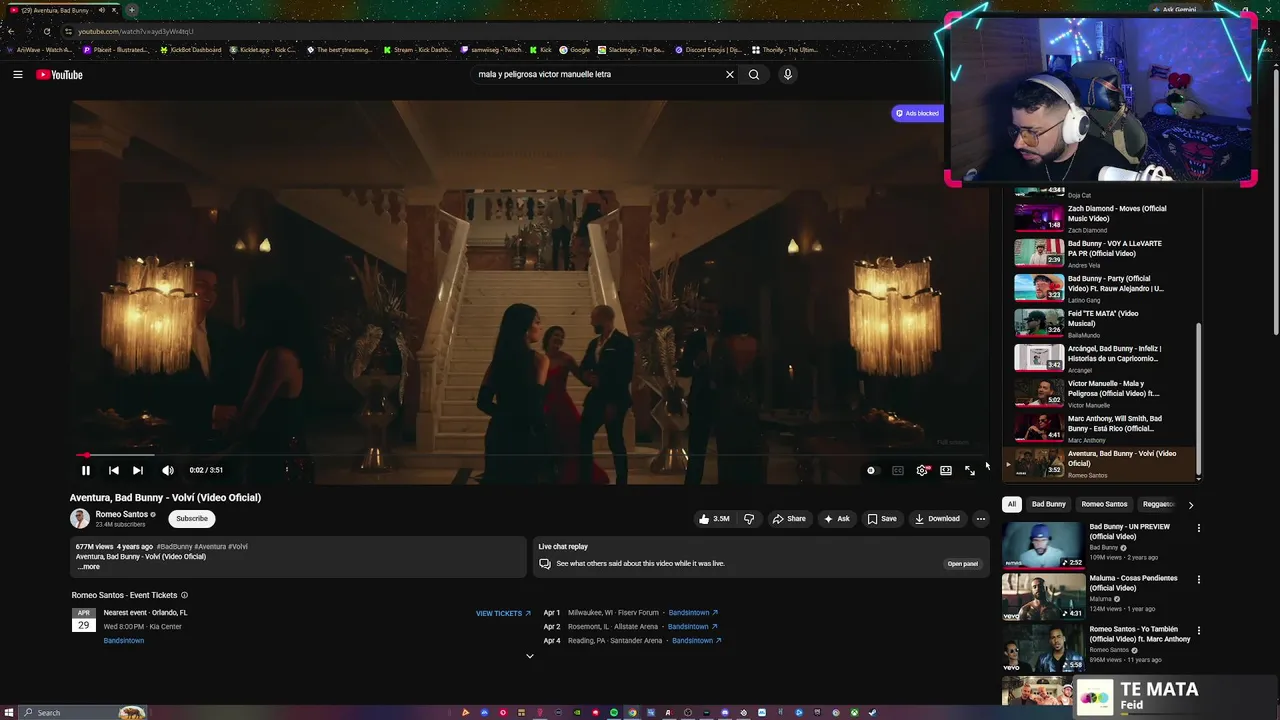Open a new browser tab
Viewport: 1280px width, 720px height.
coord(131,10)
